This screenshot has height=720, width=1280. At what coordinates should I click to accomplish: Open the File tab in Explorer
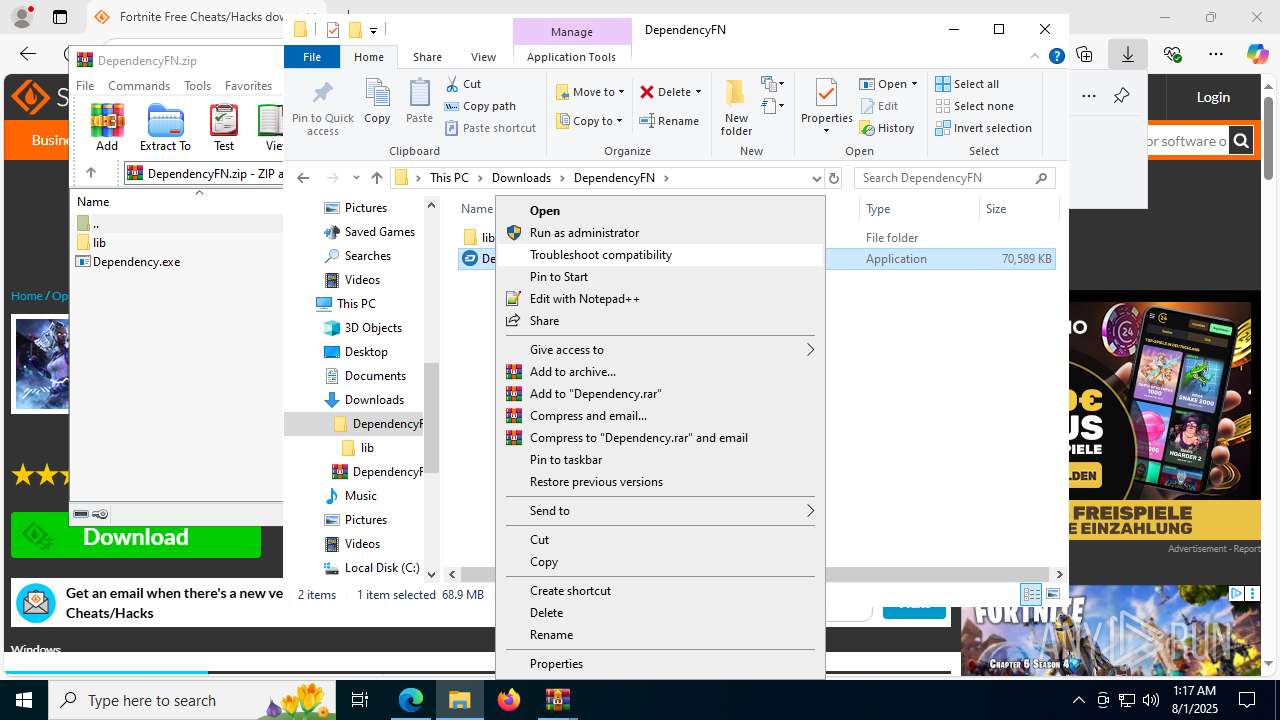(312, 57)
